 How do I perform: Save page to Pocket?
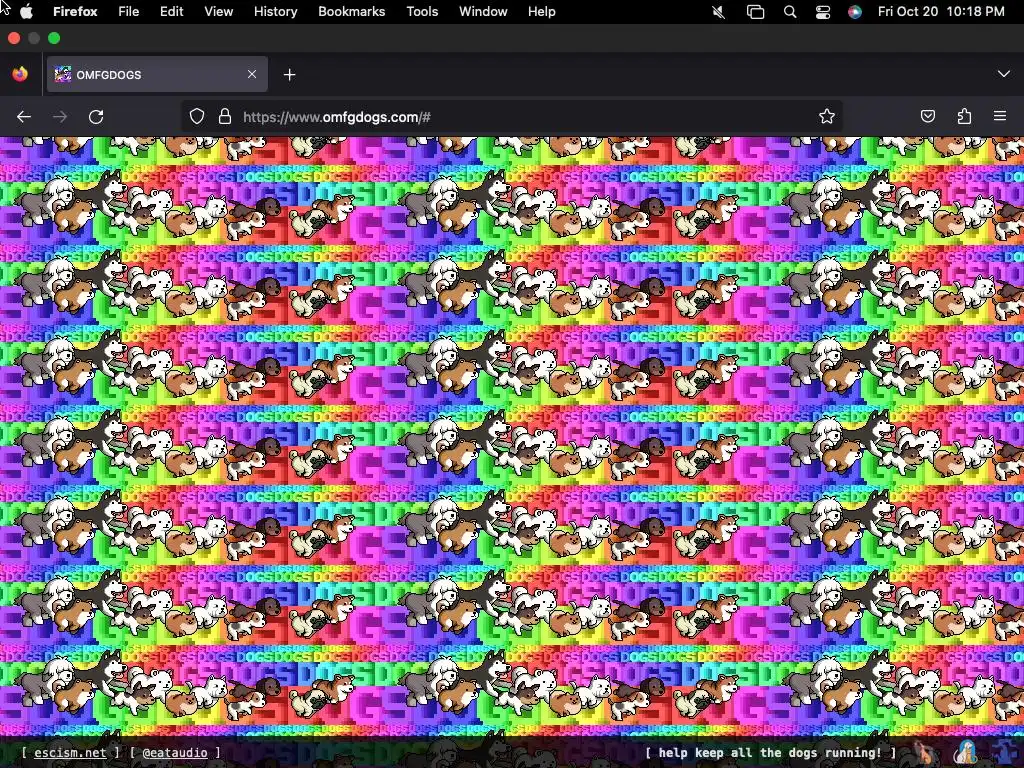pos(927,117)
